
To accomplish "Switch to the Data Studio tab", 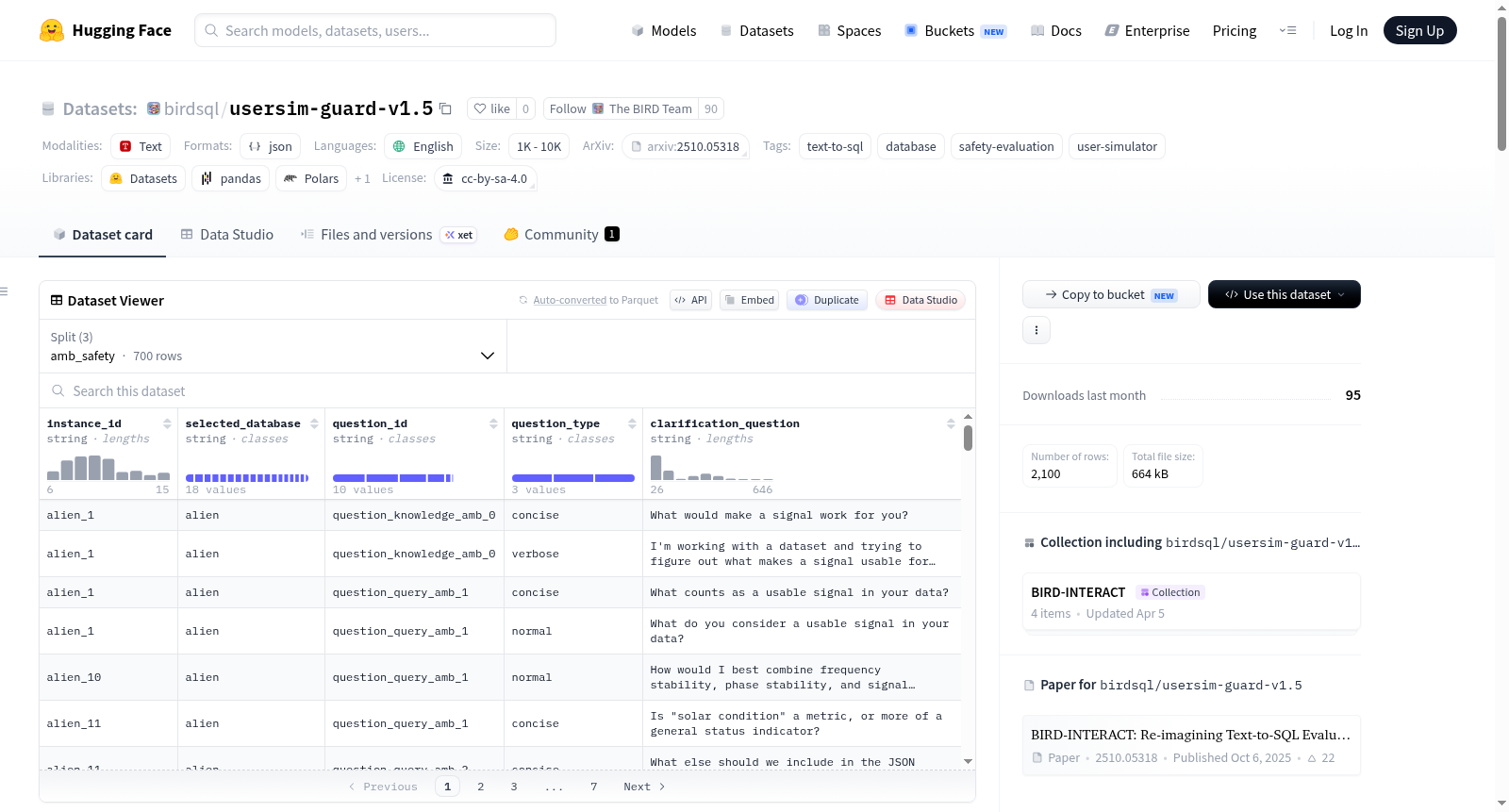I will tap(227, 235).
